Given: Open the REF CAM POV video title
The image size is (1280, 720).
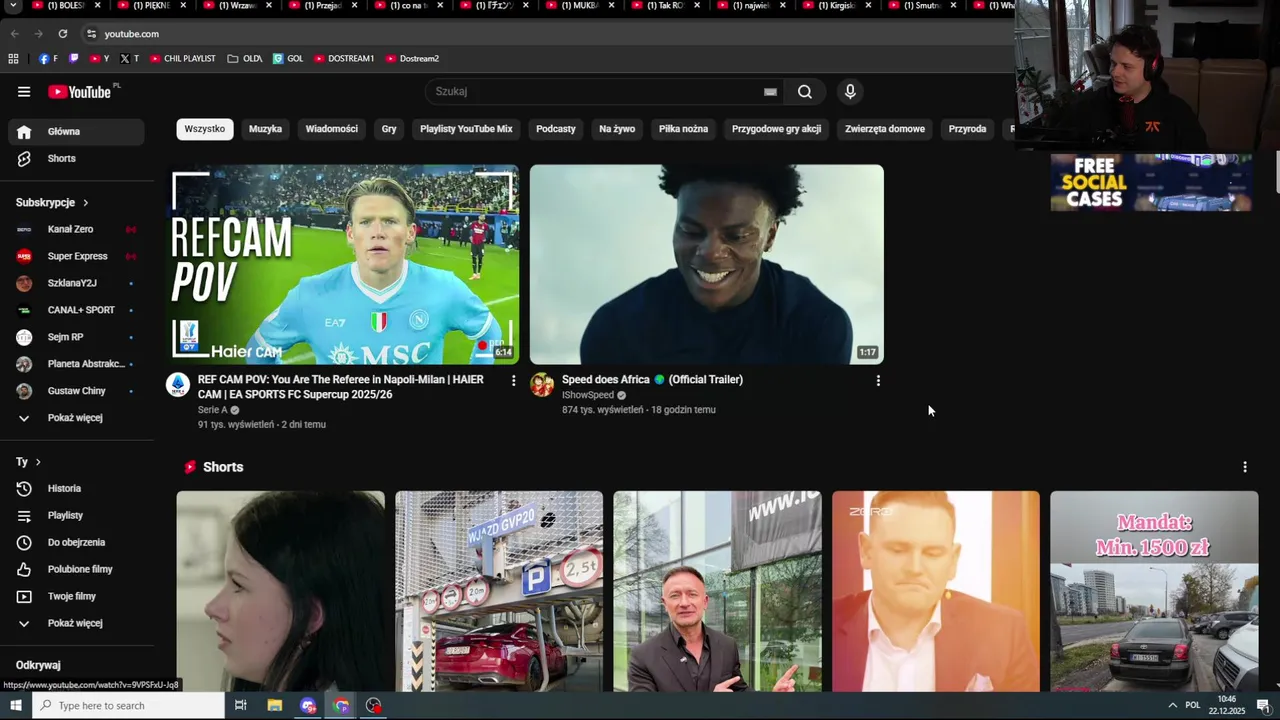Looking at the screenshot, I should 341,388.
